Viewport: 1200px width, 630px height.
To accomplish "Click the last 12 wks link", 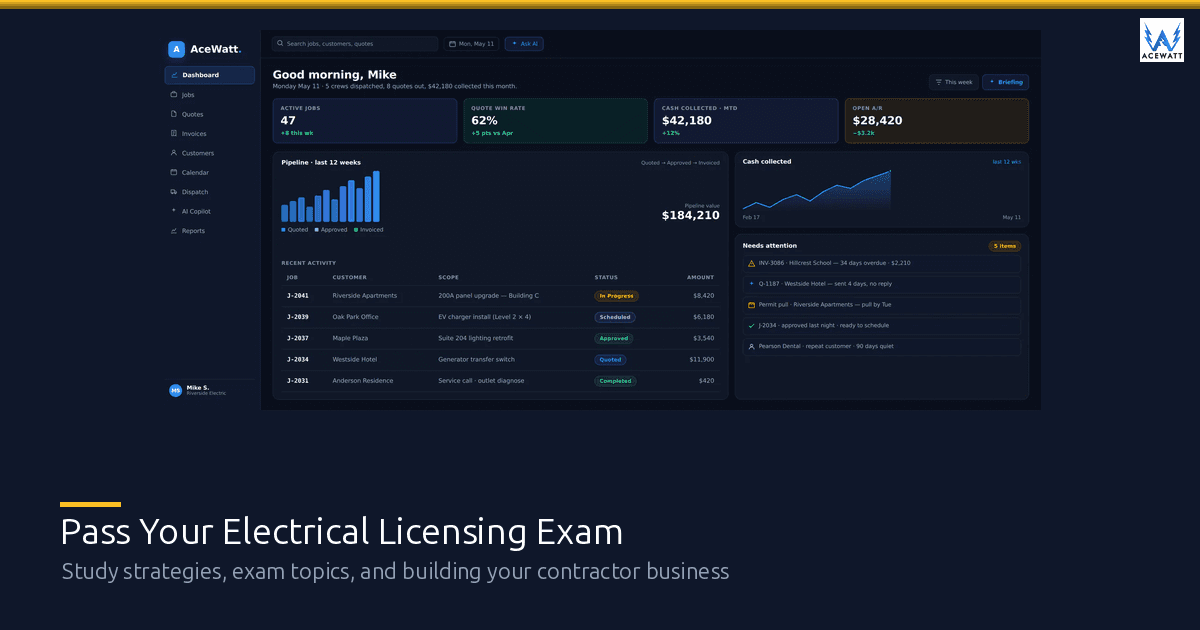I will pos(1006,162).
